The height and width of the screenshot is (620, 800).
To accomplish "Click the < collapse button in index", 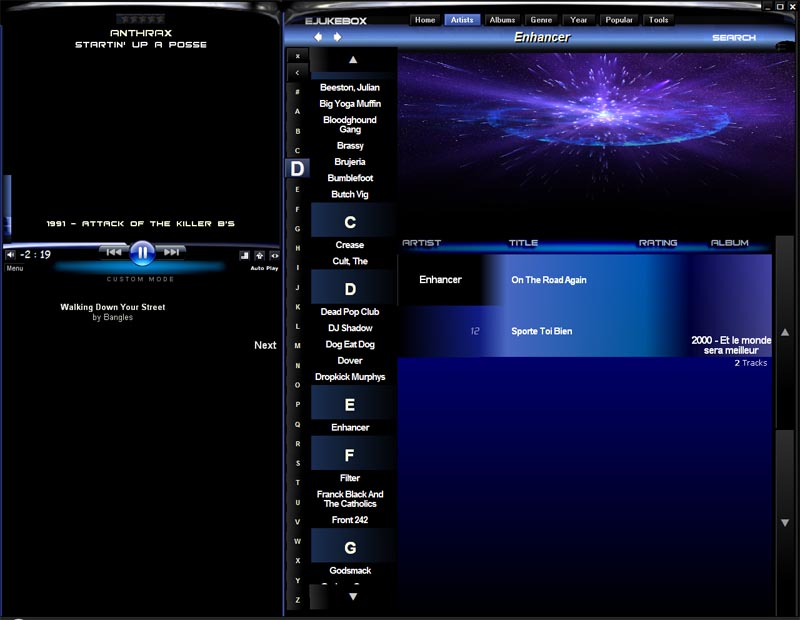I will click(297, 73).
